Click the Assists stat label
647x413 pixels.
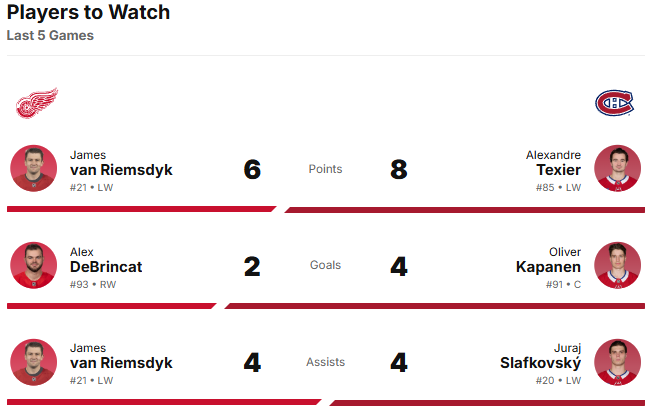(x=325, y=363)
